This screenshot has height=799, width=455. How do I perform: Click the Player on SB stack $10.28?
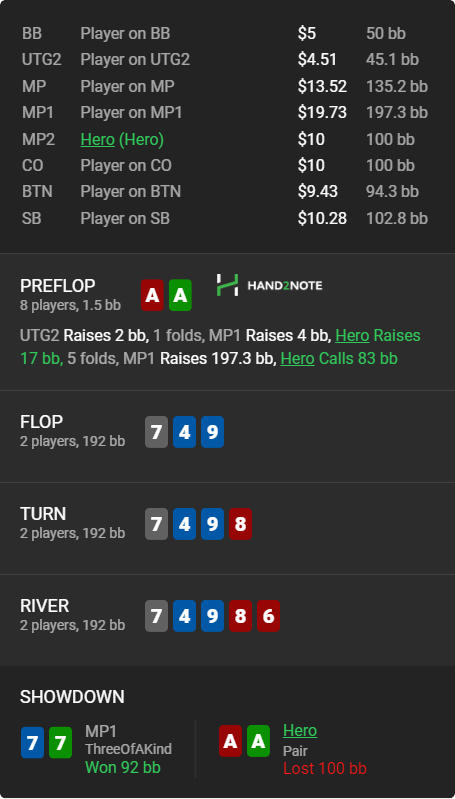tap(322, 218)
